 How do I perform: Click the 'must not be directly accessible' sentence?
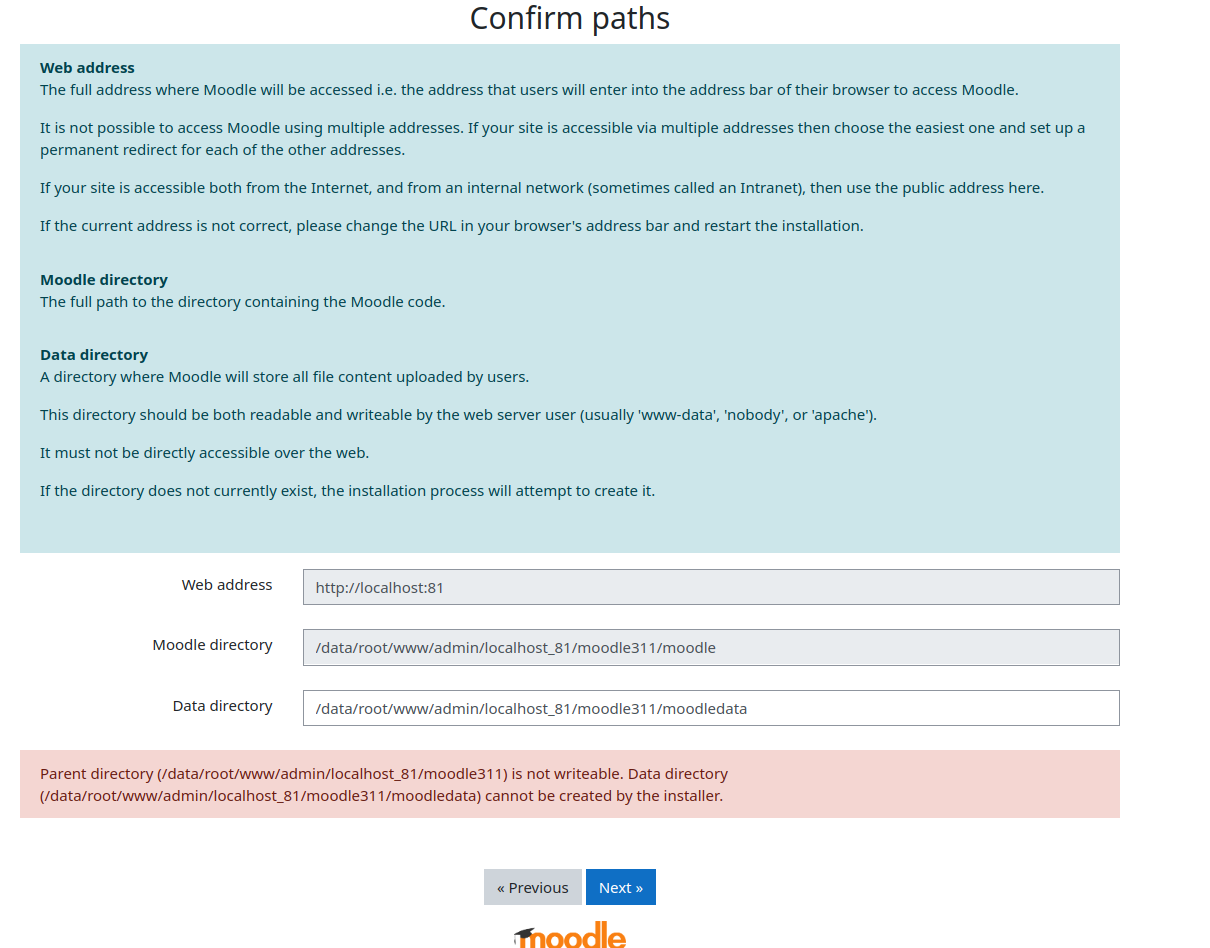(204, 453)
